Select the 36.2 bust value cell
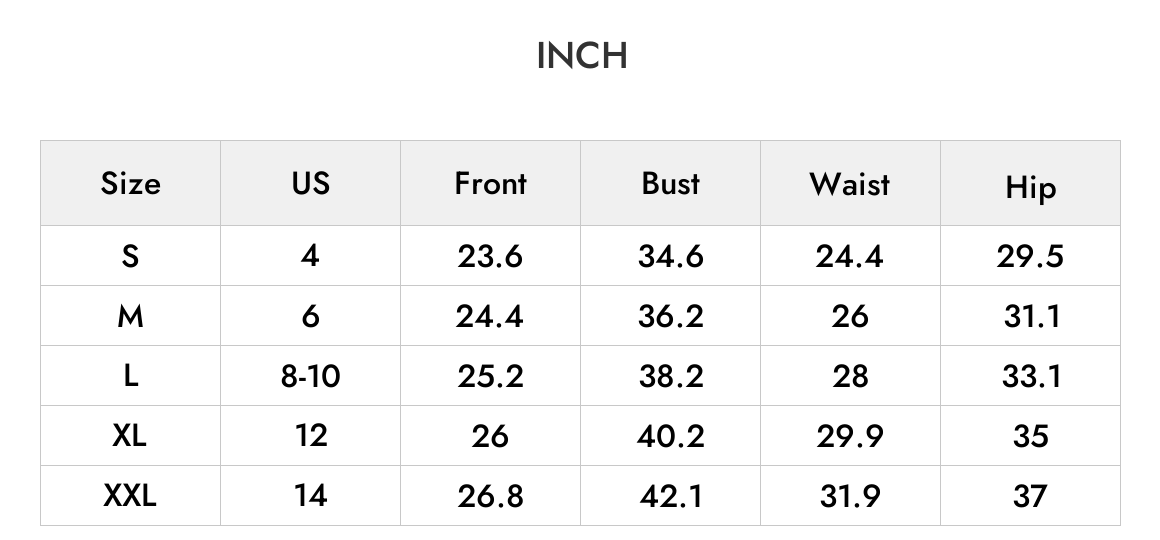 point(670,316)
